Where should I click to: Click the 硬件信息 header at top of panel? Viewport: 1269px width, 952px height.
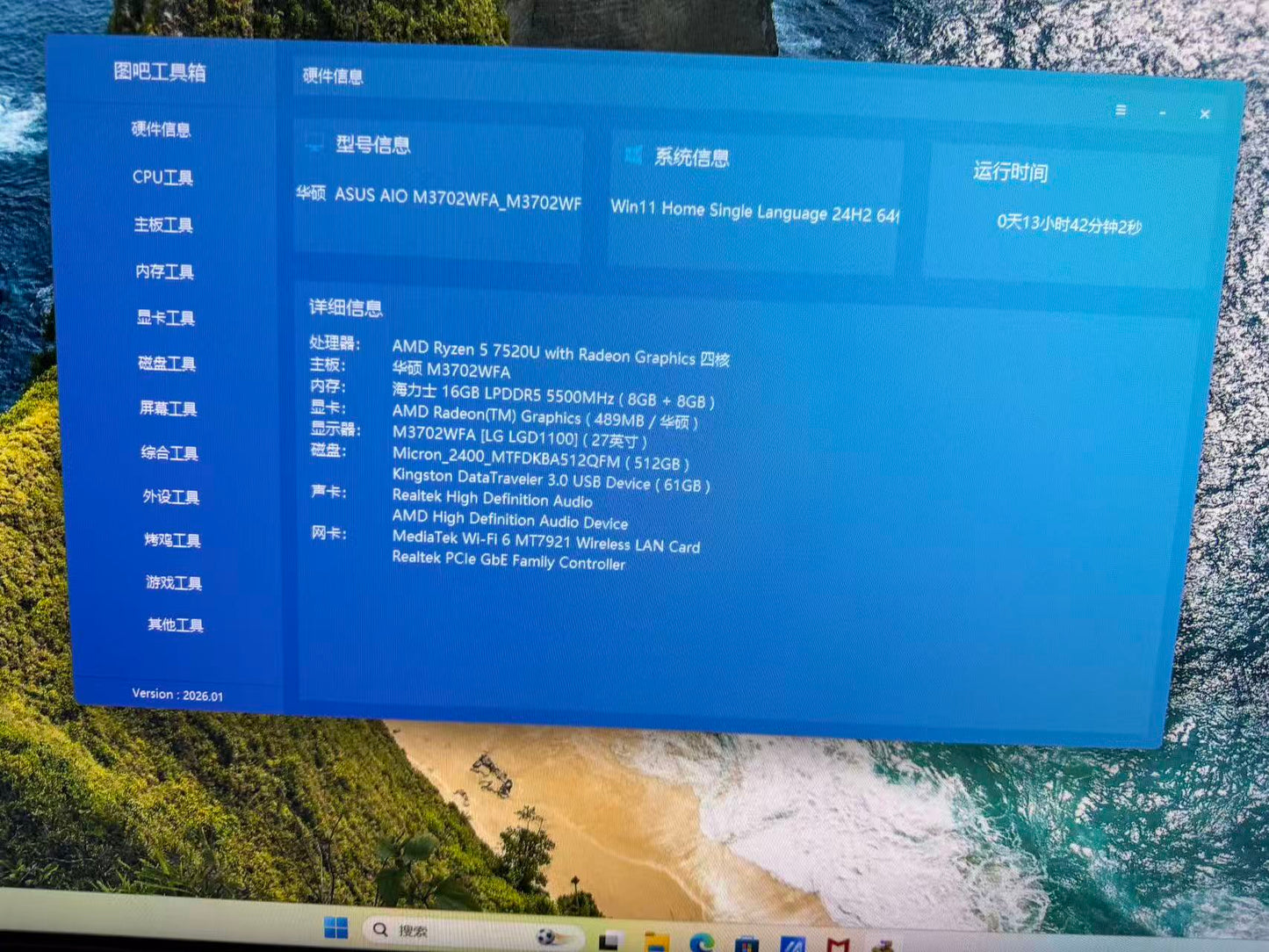pos(333,76)
